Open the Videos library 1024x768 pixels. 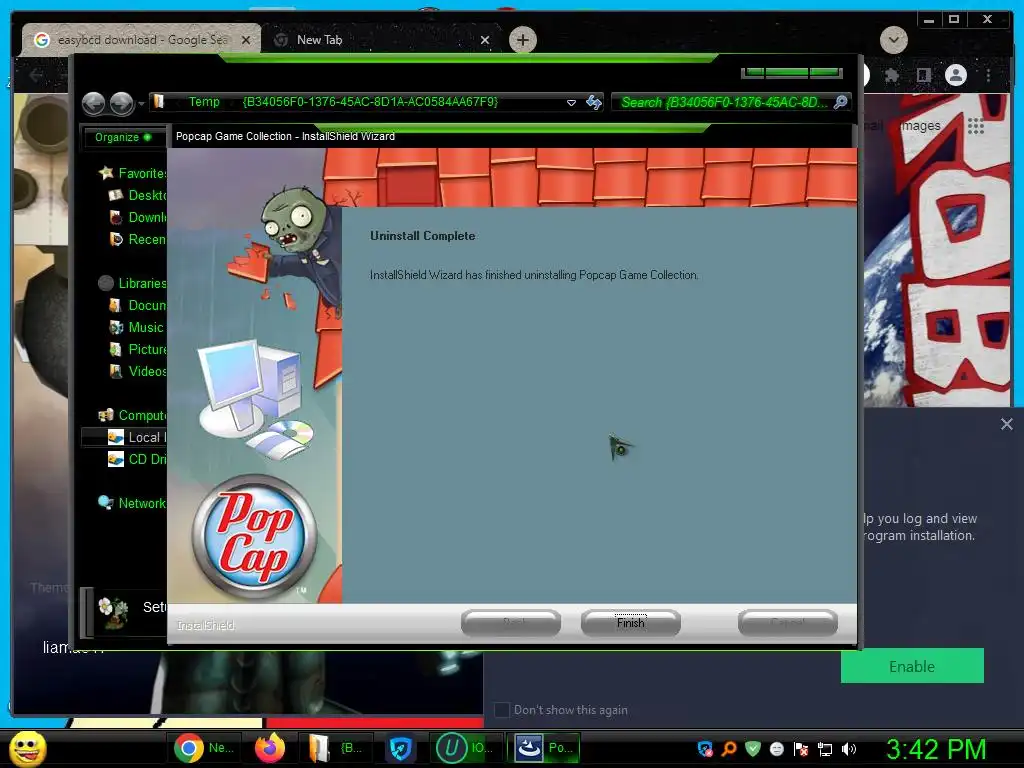click(x=138, y=371)
